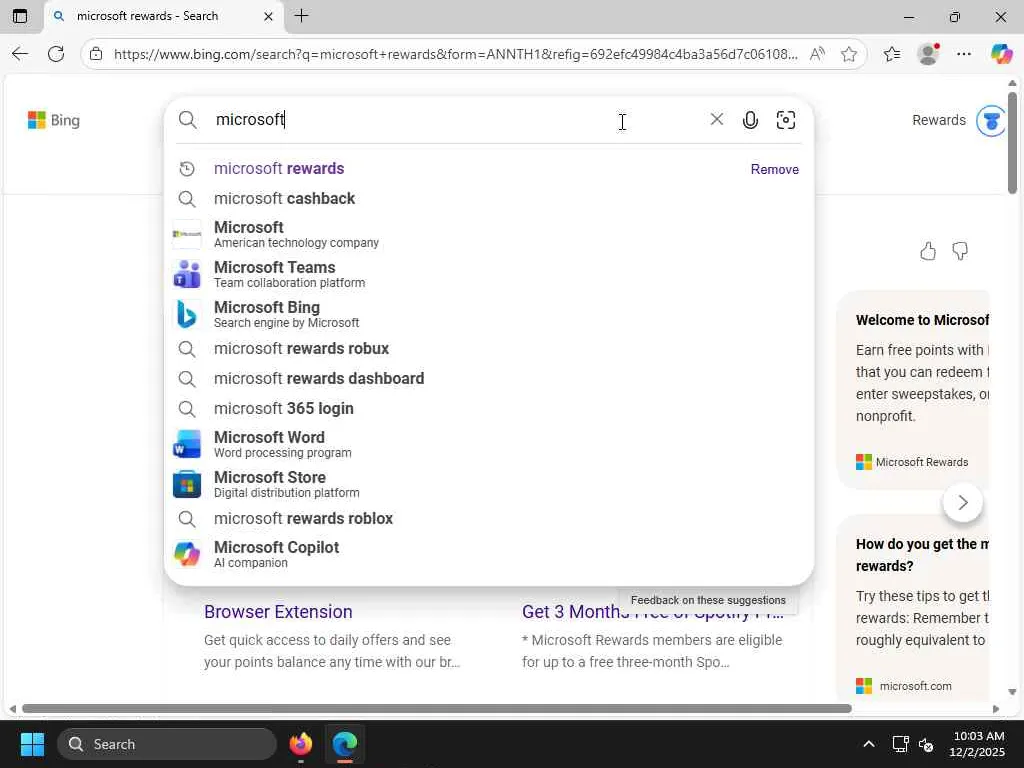This screenshot has height=768, width=1024.
Task: Go back to the previous page
Action: point(20,54)
